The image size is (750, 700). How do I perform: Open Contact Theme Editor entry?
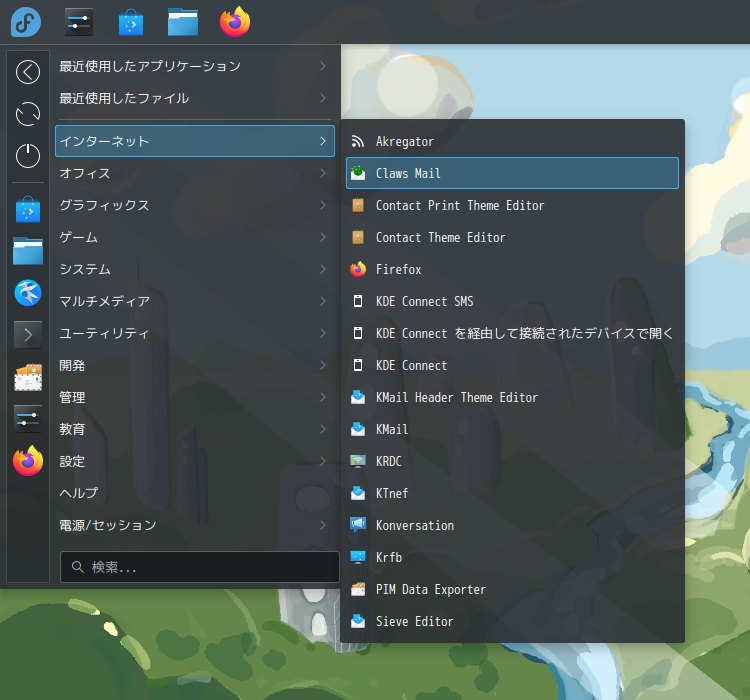tap(512, 237)
